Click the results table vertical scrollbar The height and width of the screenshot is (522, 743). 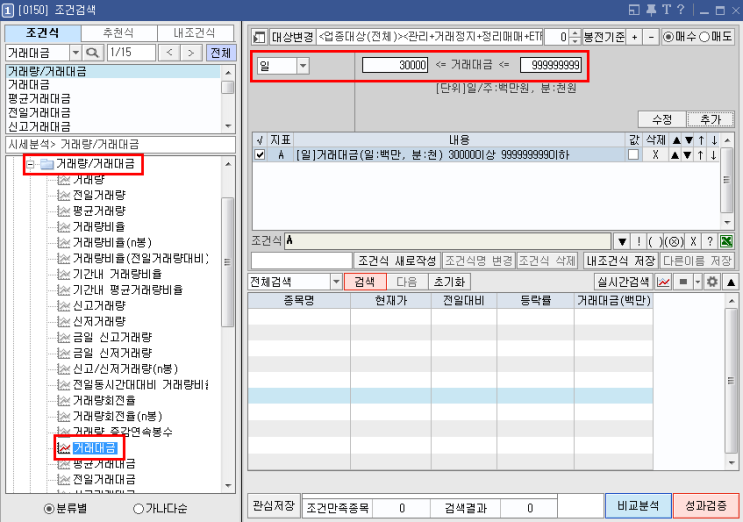(731, 381)
